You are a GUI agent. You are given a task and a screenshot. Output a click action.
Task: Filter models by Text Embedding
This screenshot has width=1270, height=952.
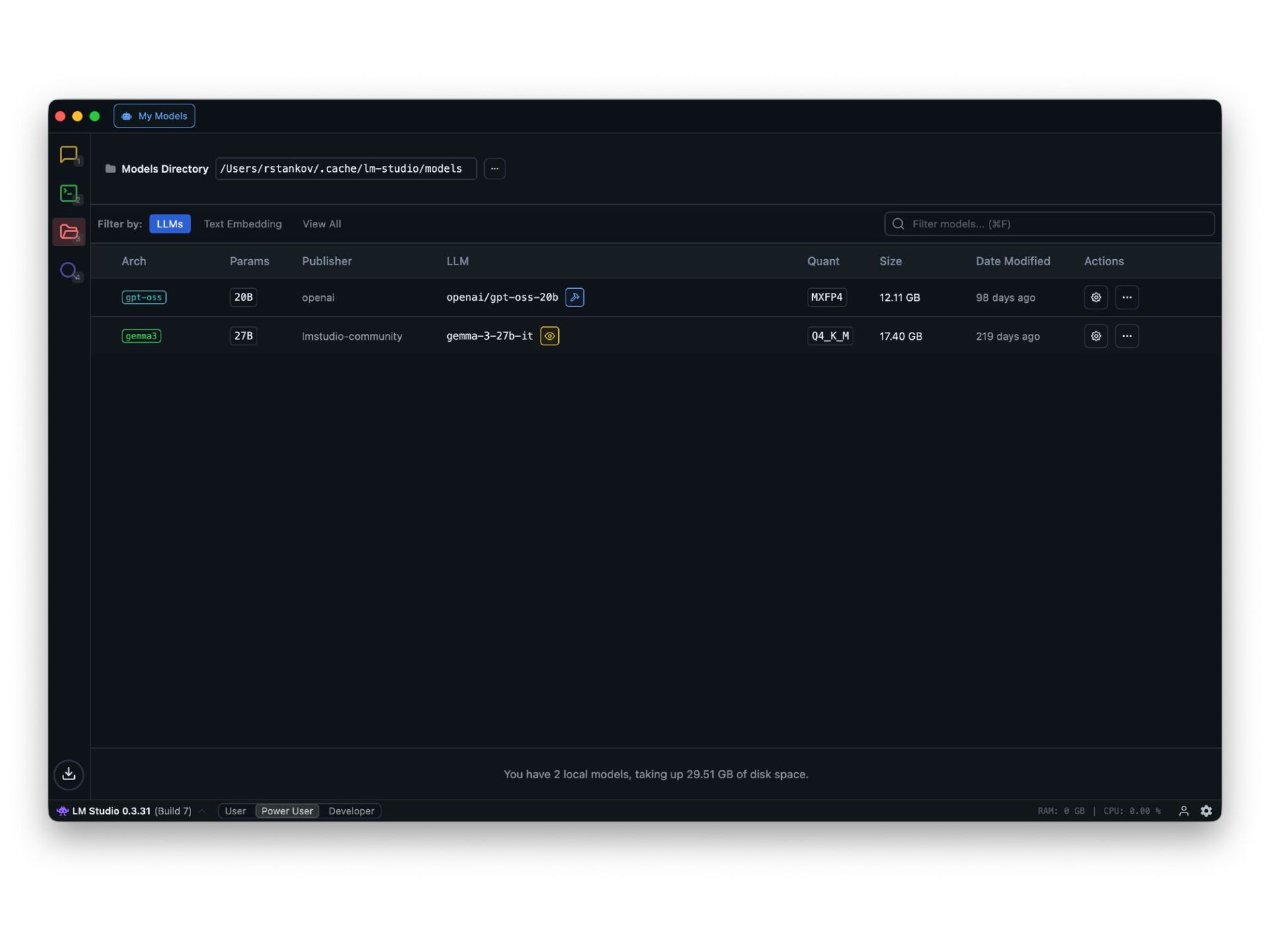(242, 224)
